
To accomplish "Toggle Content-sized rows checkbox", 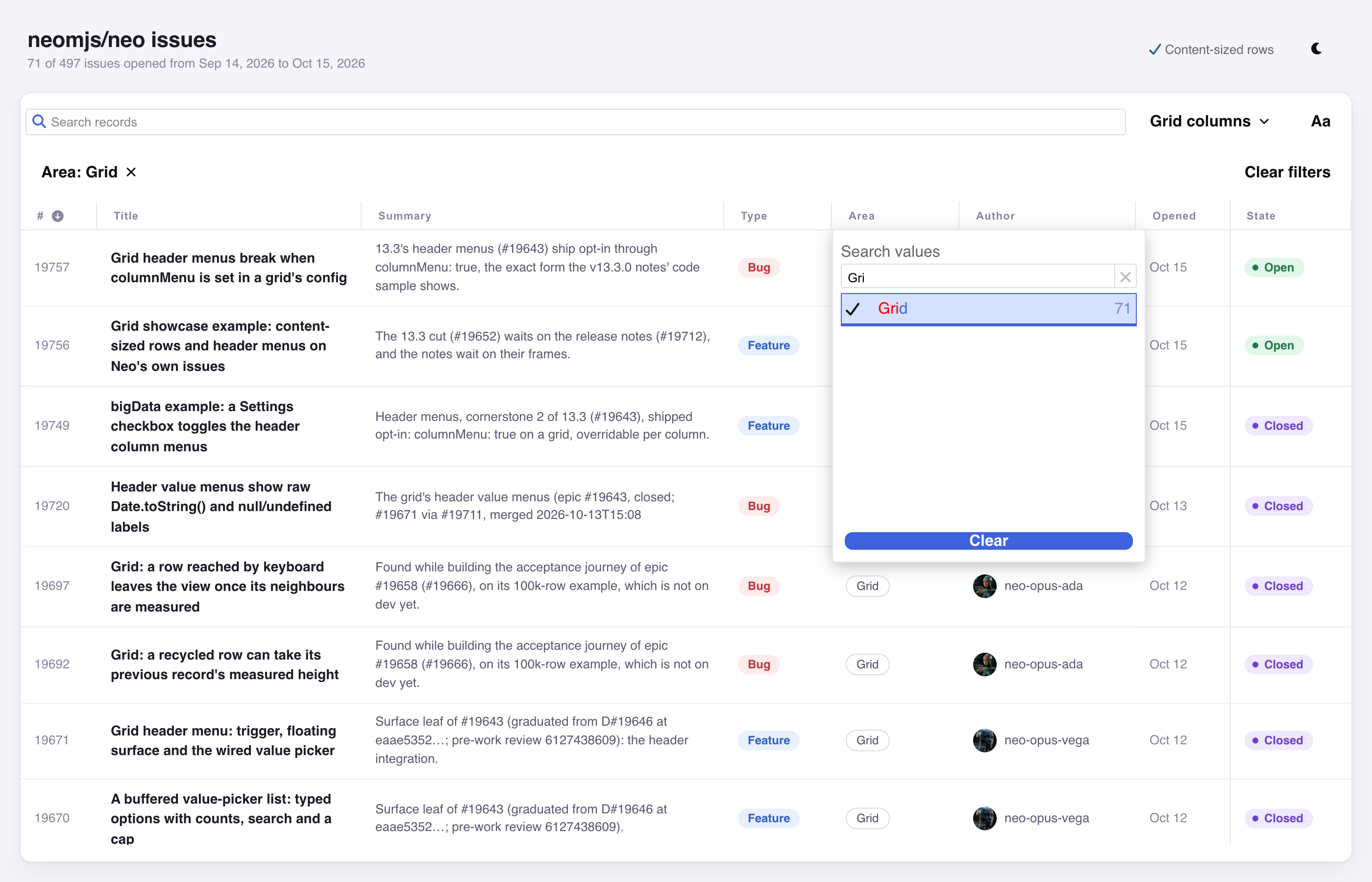I will (1211, 49).
